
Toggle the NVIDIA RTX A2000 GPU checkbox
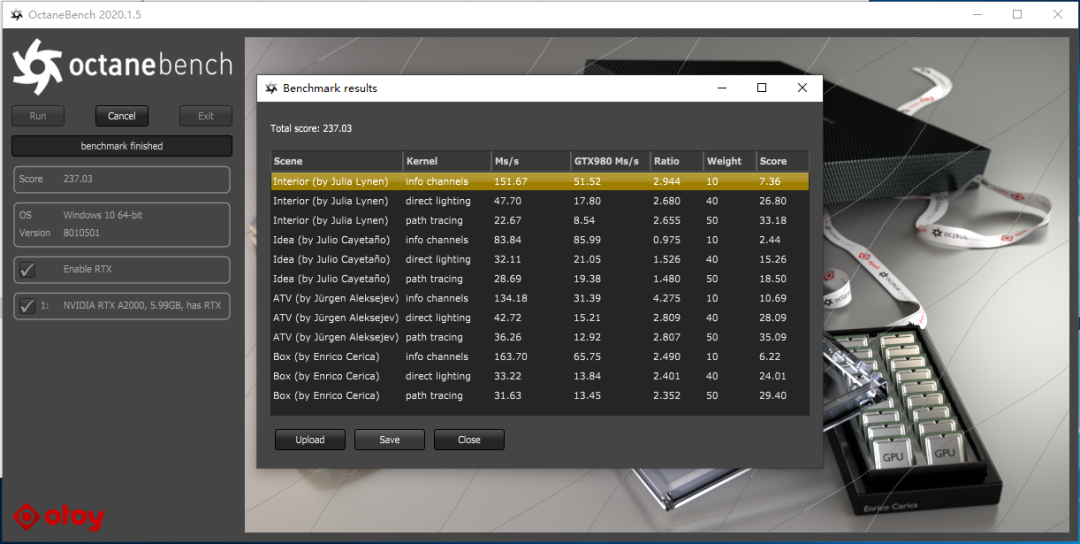(28, 306)
